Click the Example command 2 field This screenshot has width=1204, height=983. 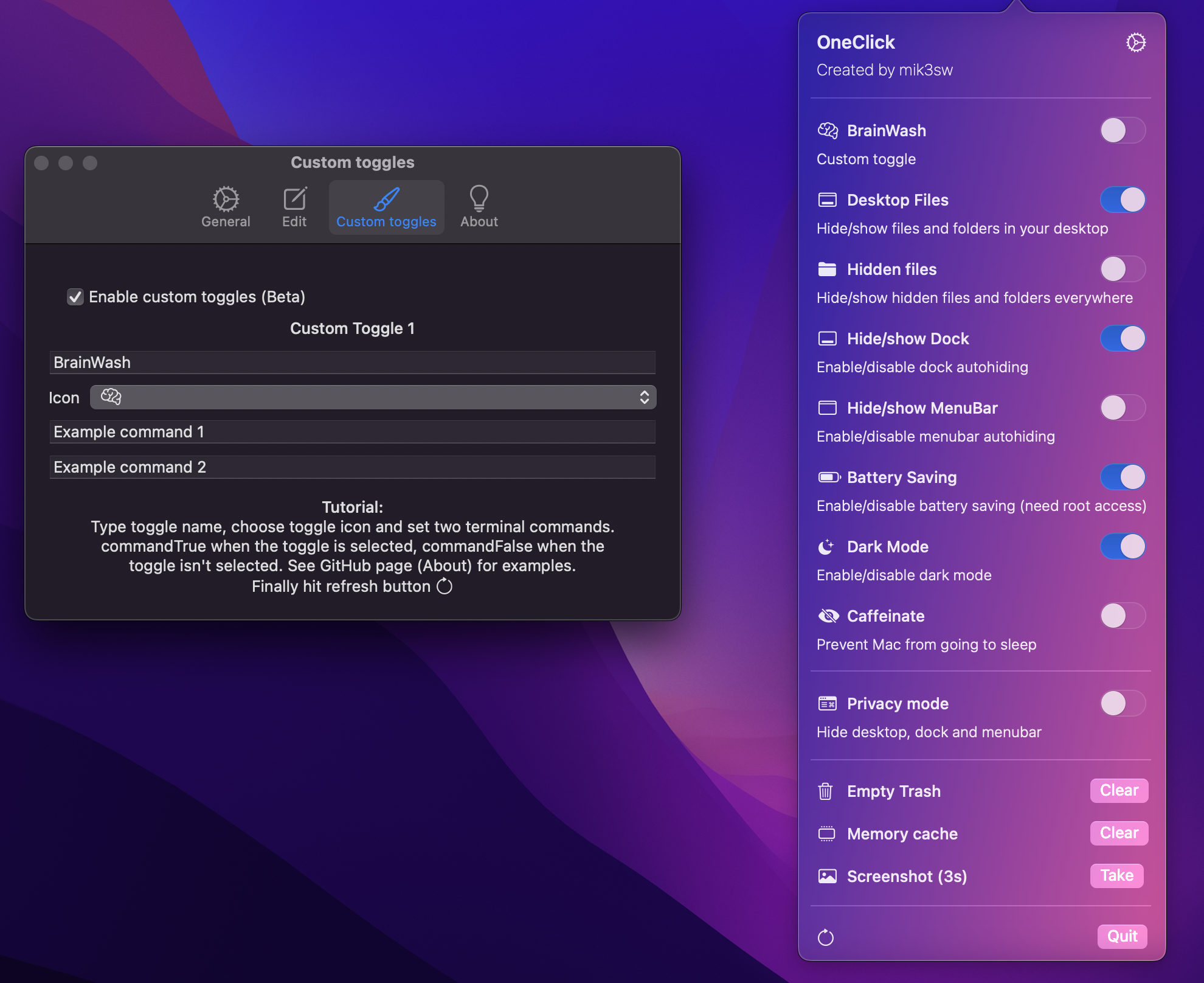[353, 467]
